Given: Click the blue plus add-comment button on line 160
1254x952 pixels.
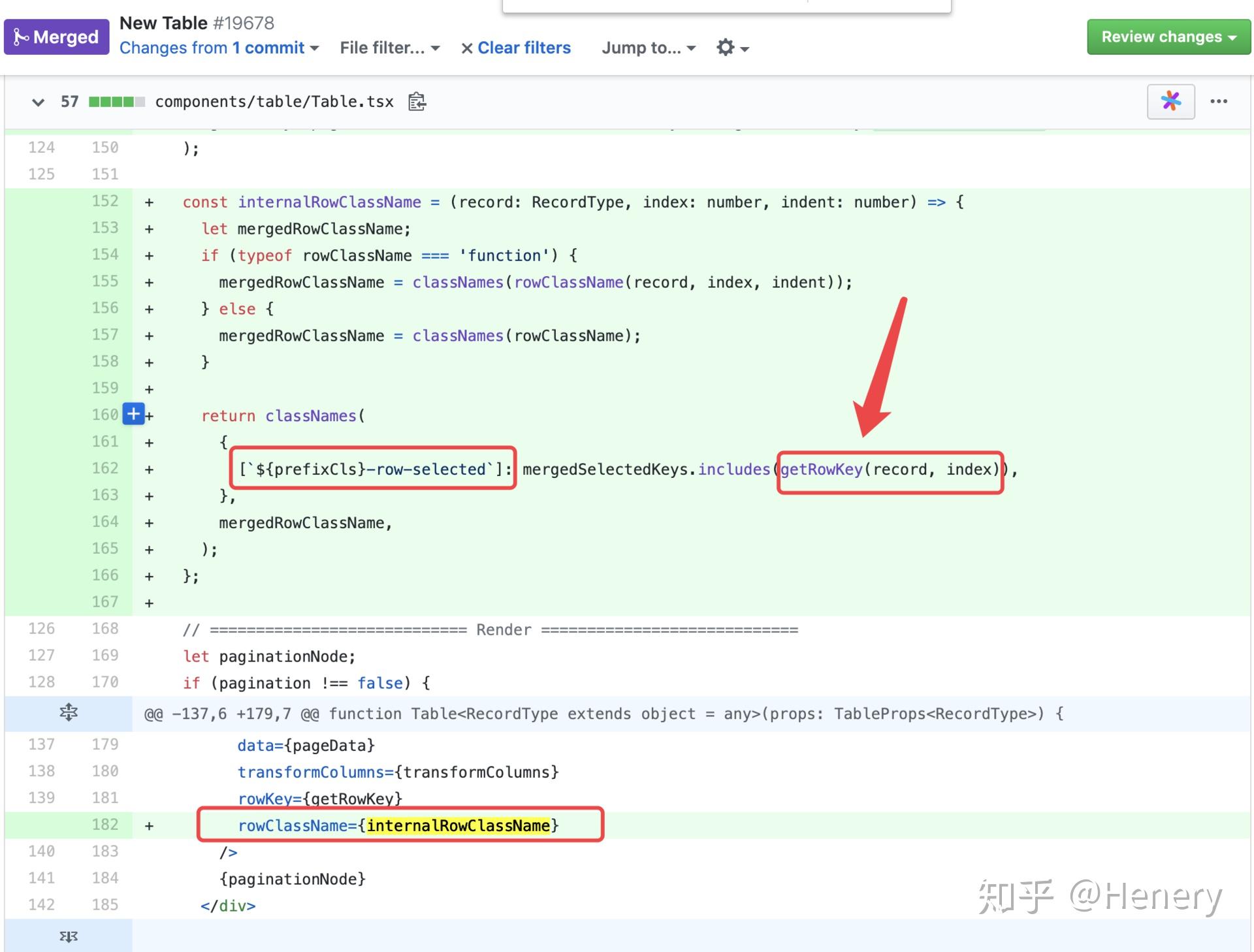Looking at the screenshot, I should click(133, 414).
